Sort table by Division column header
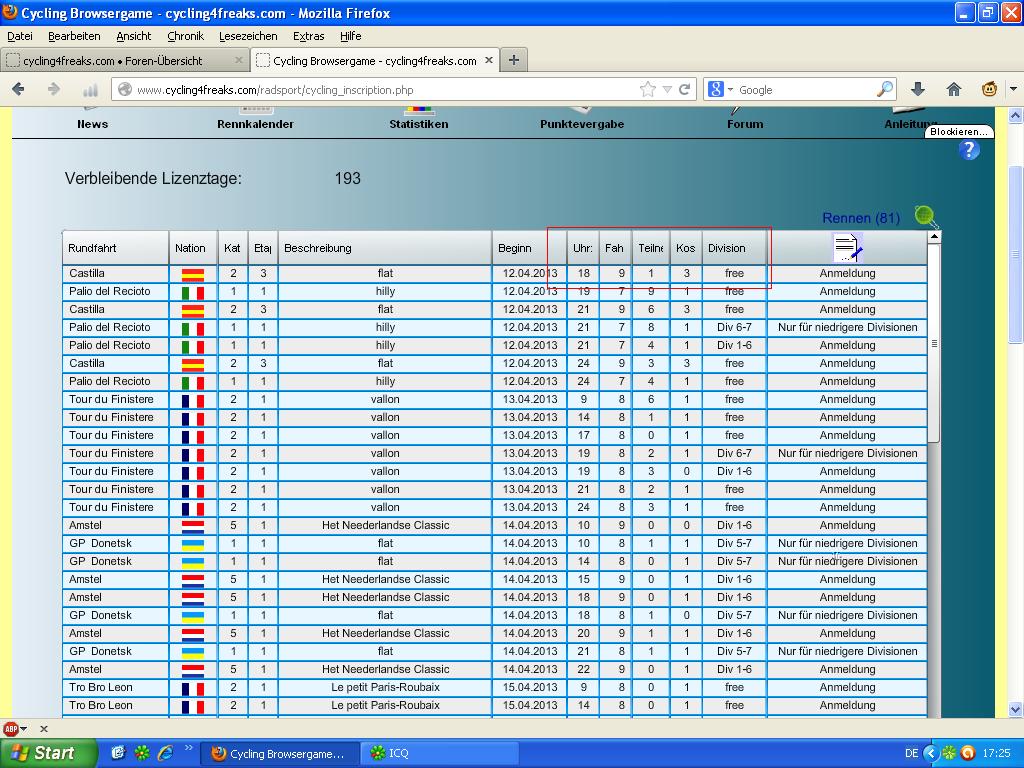The image size is (1024, 768). [x=734, y=248]
